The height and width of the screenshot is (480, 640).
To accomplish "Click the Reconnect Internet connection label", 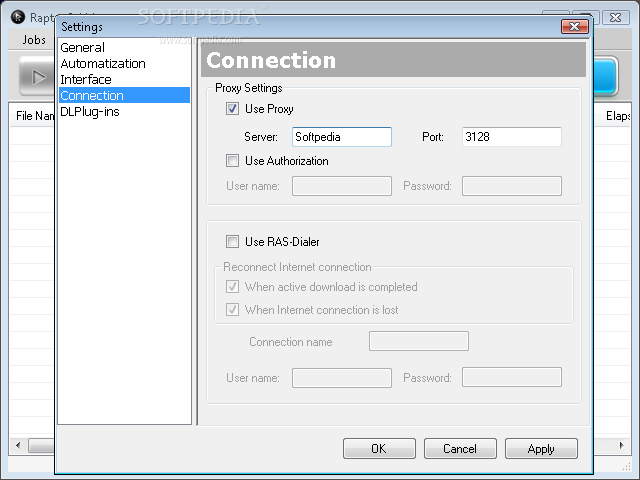I will click(297, 267).
